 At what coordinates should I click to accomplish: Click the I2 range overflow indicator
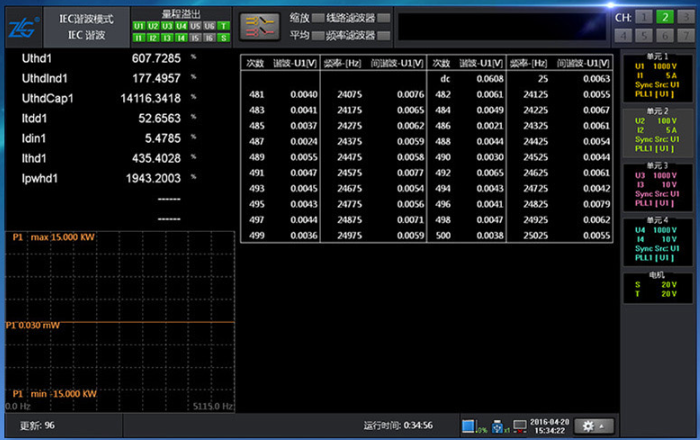(x=153, y=38)
